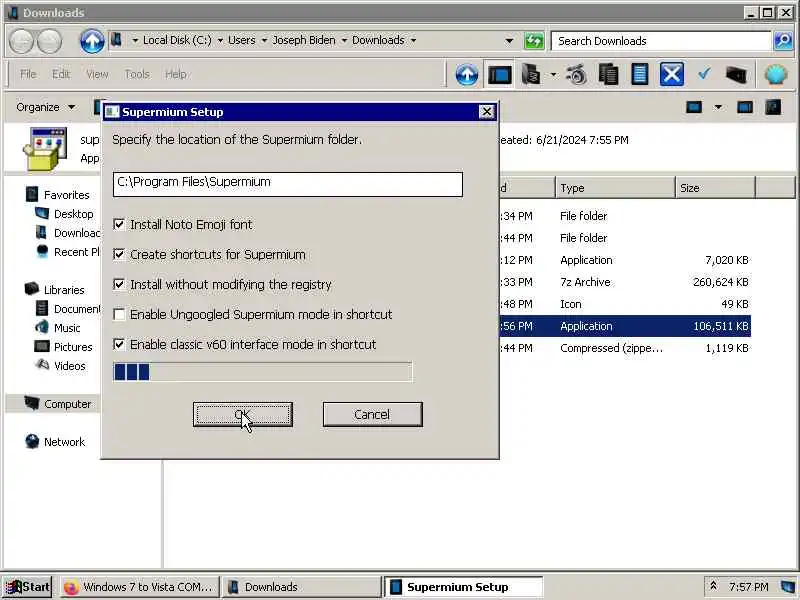
Task: Click the search magnifier icon
Action: [x=783, y=41]
